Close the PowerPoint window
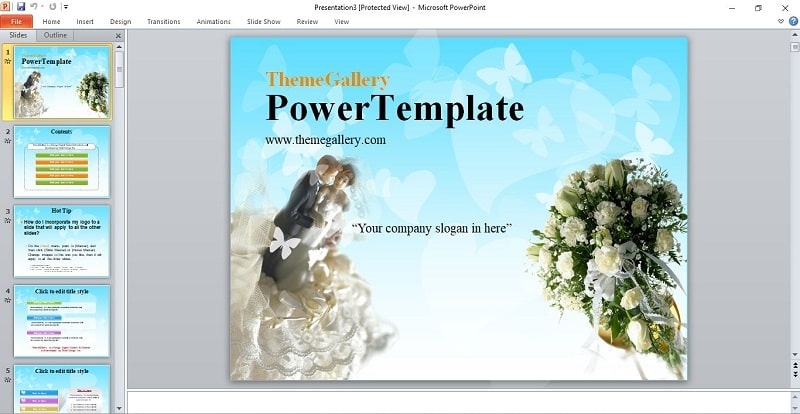 tap(785, 8)
